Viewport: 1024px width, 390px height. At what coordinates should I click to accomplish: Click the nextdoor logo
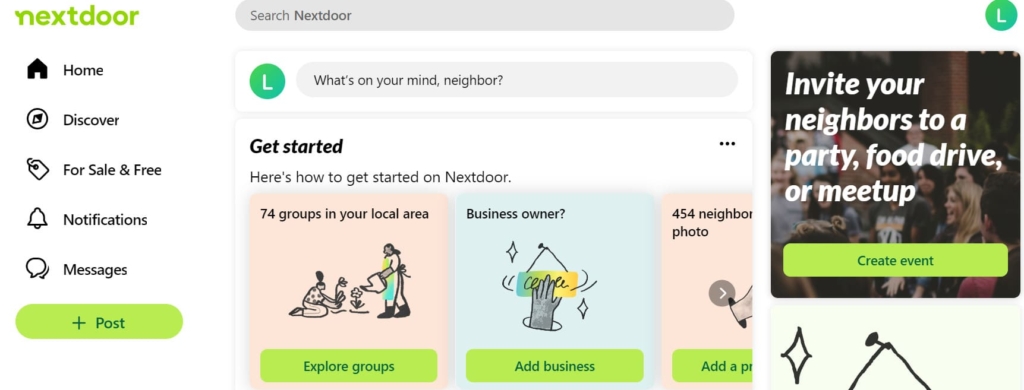point(77,16)
